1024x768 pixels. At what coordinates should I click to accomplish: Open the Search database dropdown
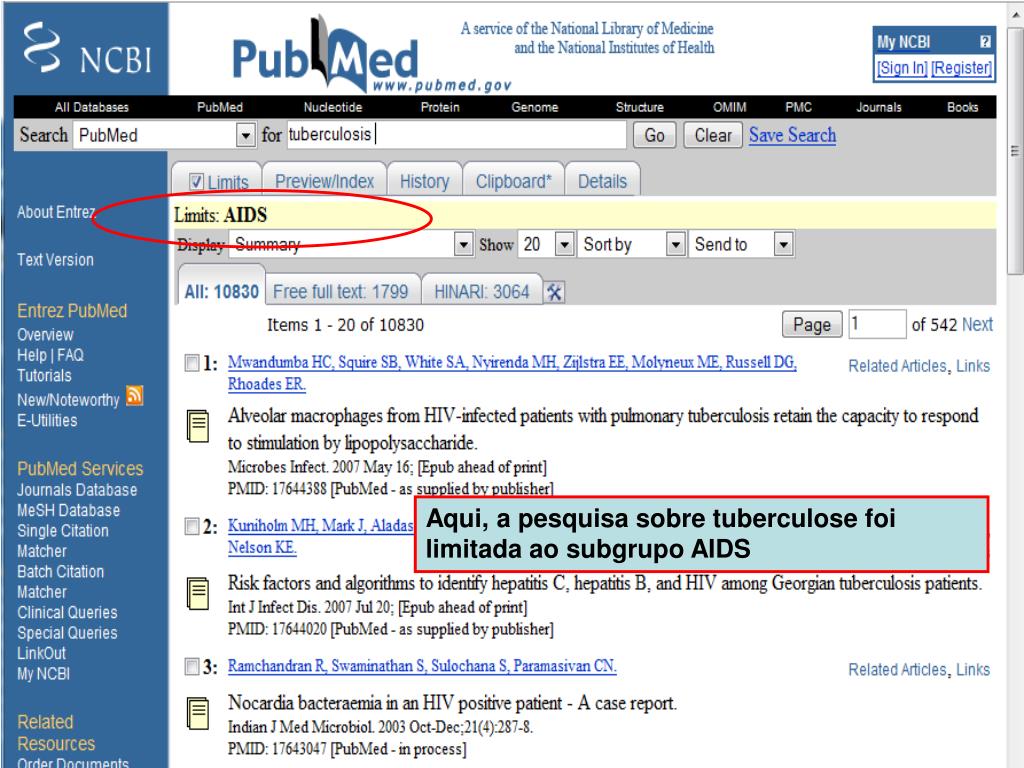click(x=245, y=135)
